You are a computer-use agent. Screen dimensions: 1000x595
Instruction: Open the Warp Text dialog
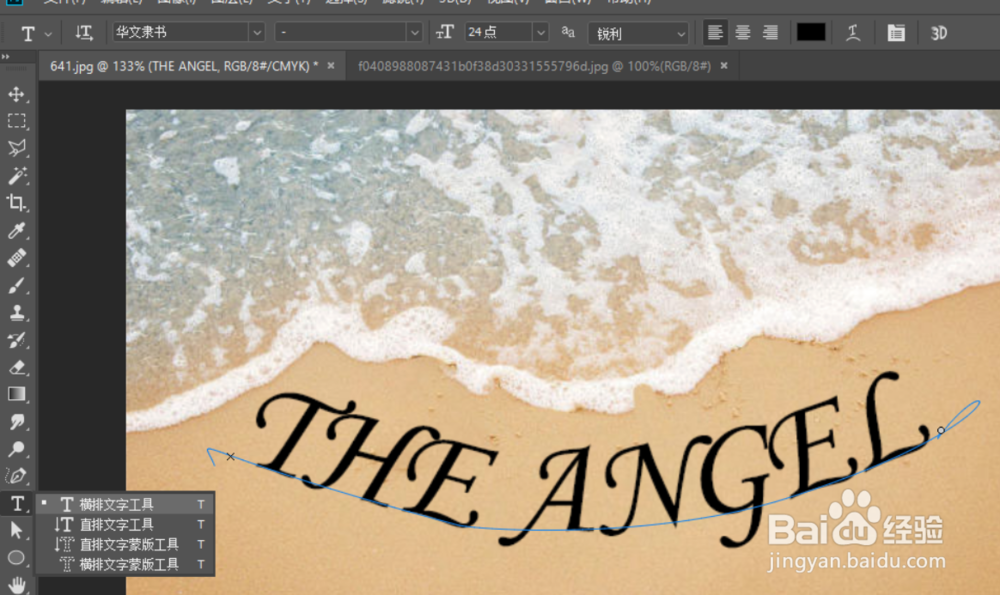853,33
